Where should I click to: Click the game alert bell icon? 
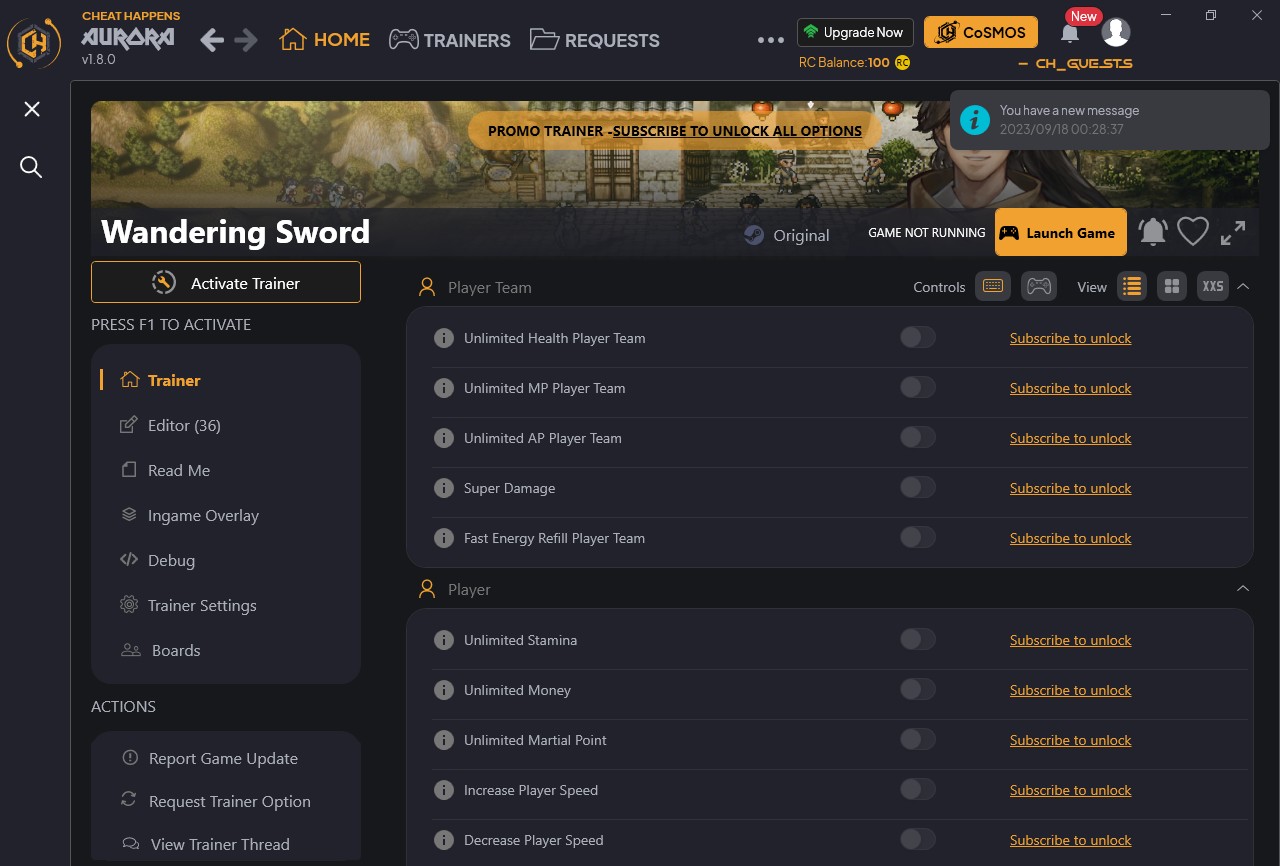tap(1153, 232)
